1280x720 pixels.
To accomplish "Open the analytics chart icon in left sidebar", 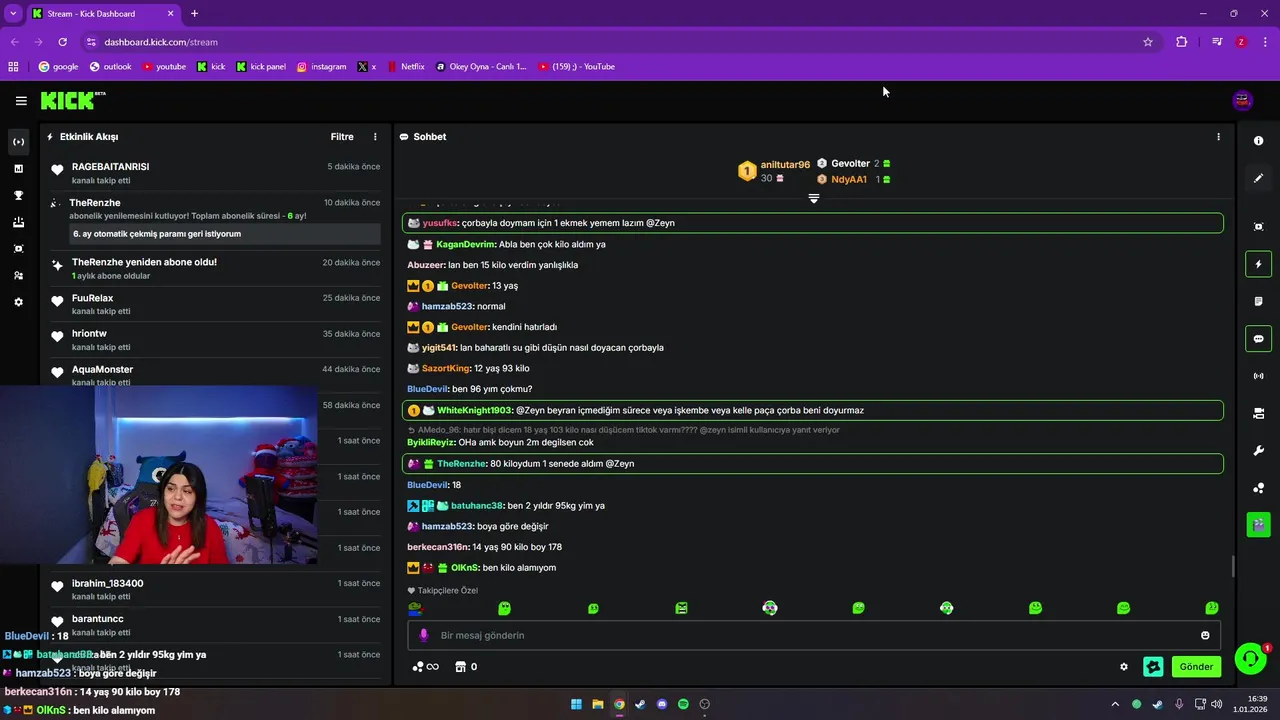I will (x=18, y=169).
